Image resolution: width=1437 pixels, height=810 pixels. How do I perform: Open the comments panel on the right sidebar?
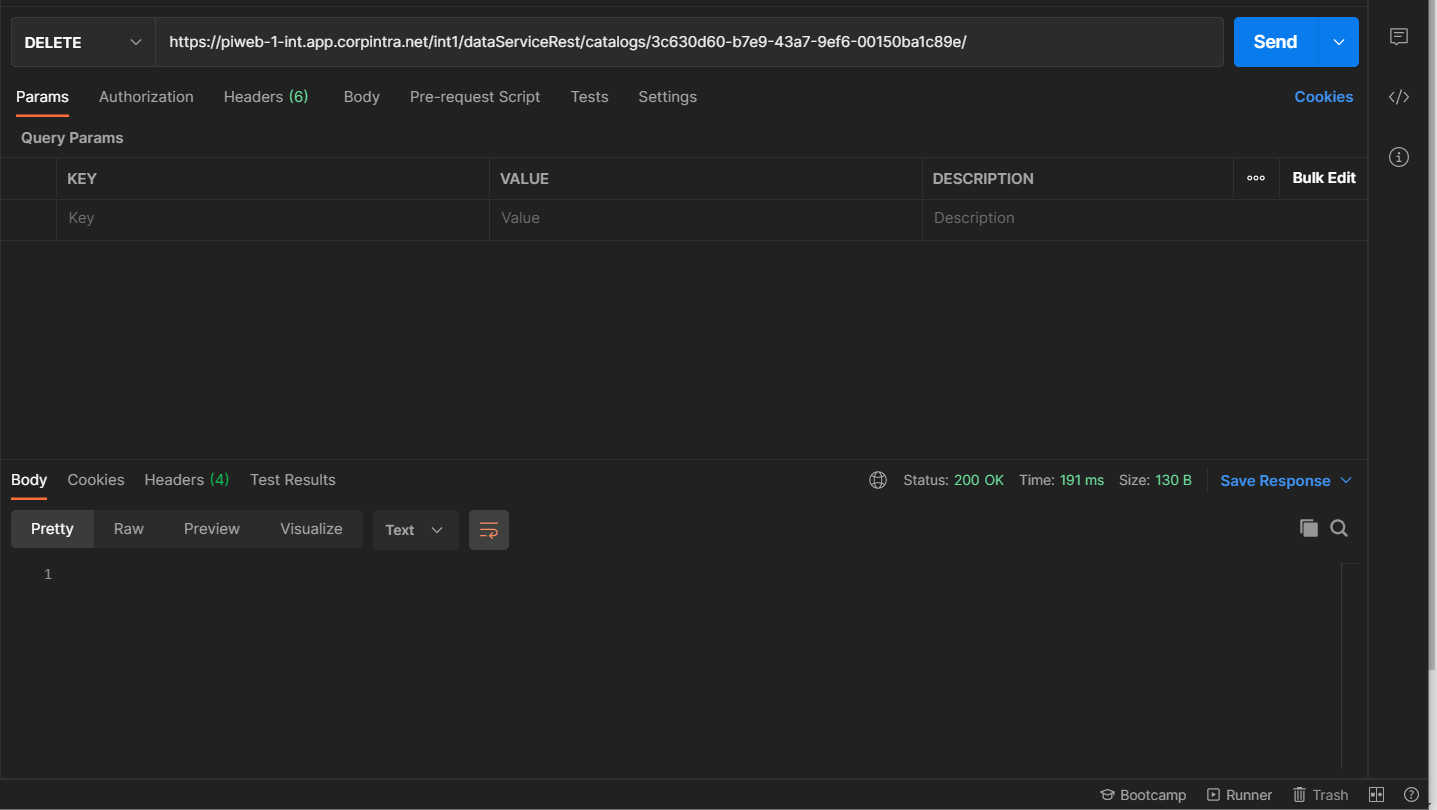(1398, 37)
